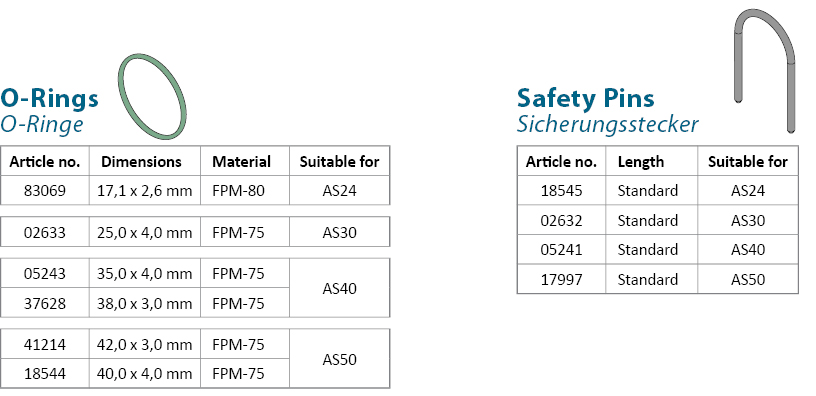
Task: Select the Safety Pins heading
Action: tap(585, 98)
